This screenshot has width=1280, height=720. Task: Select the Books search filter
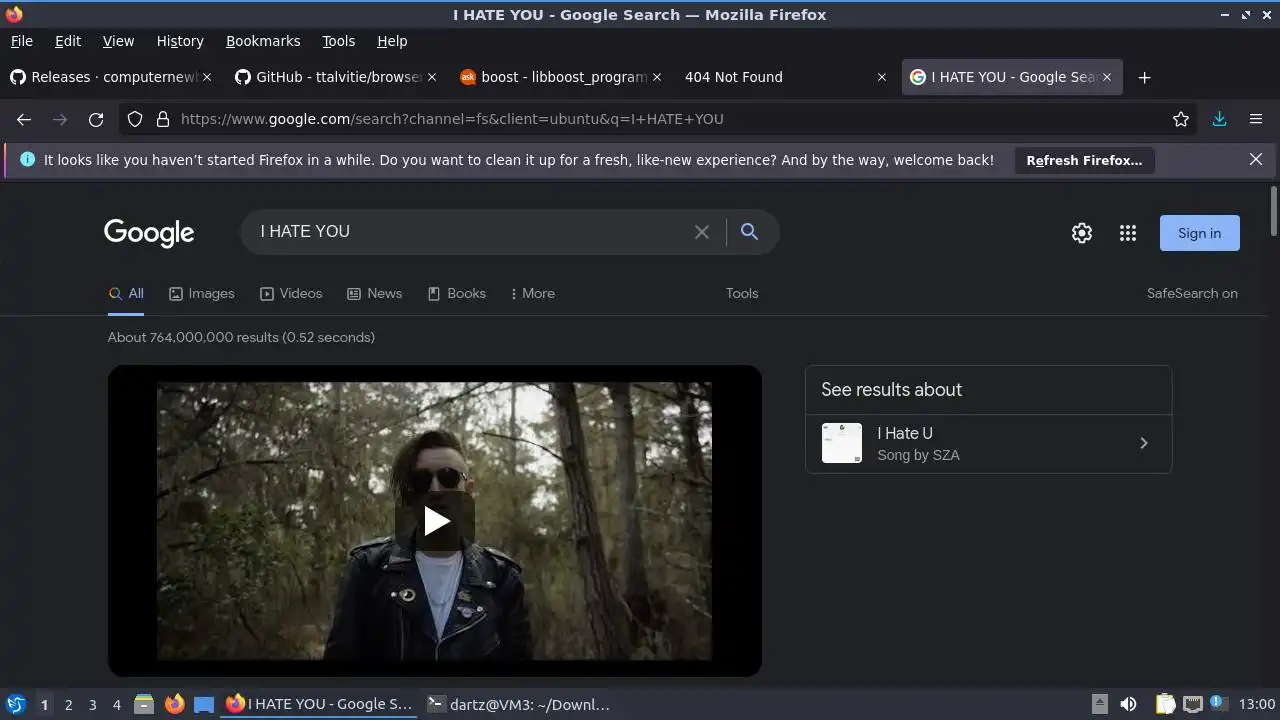456,293
